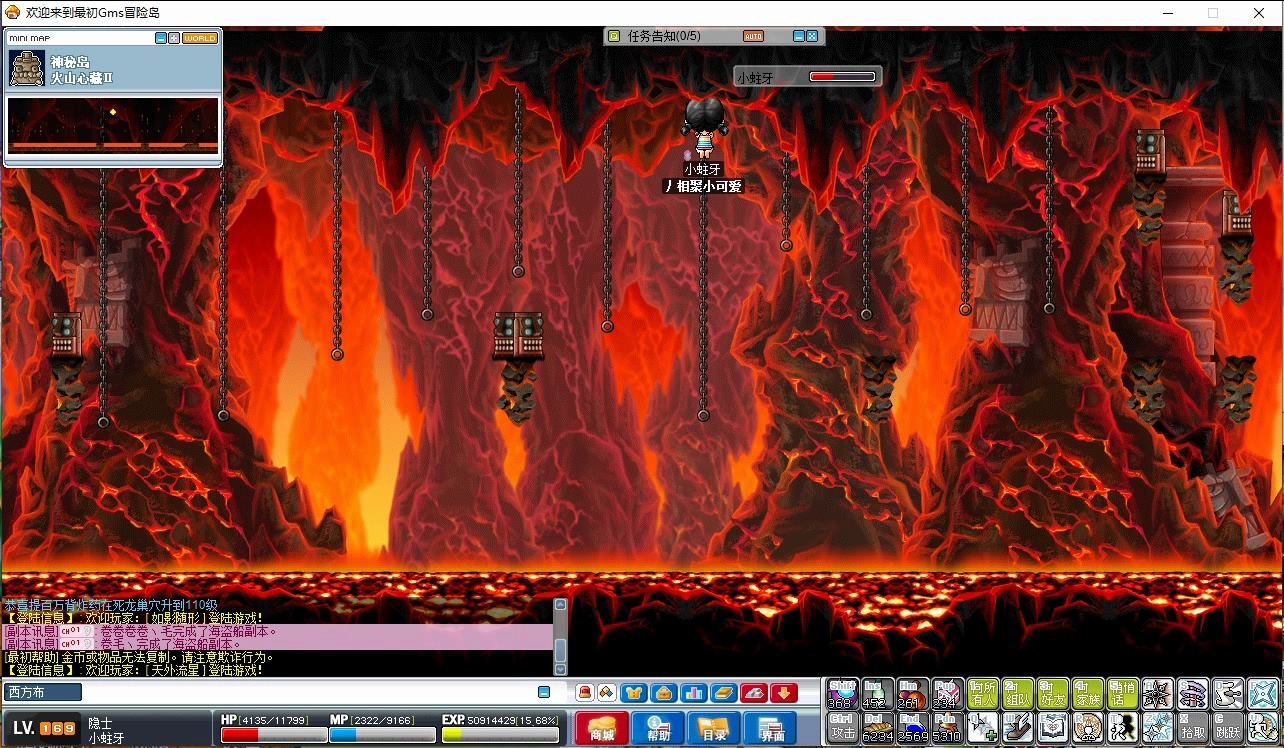Open the equipment shirt icon
This screenshot has width=1284, height=748.
[634, 692]
